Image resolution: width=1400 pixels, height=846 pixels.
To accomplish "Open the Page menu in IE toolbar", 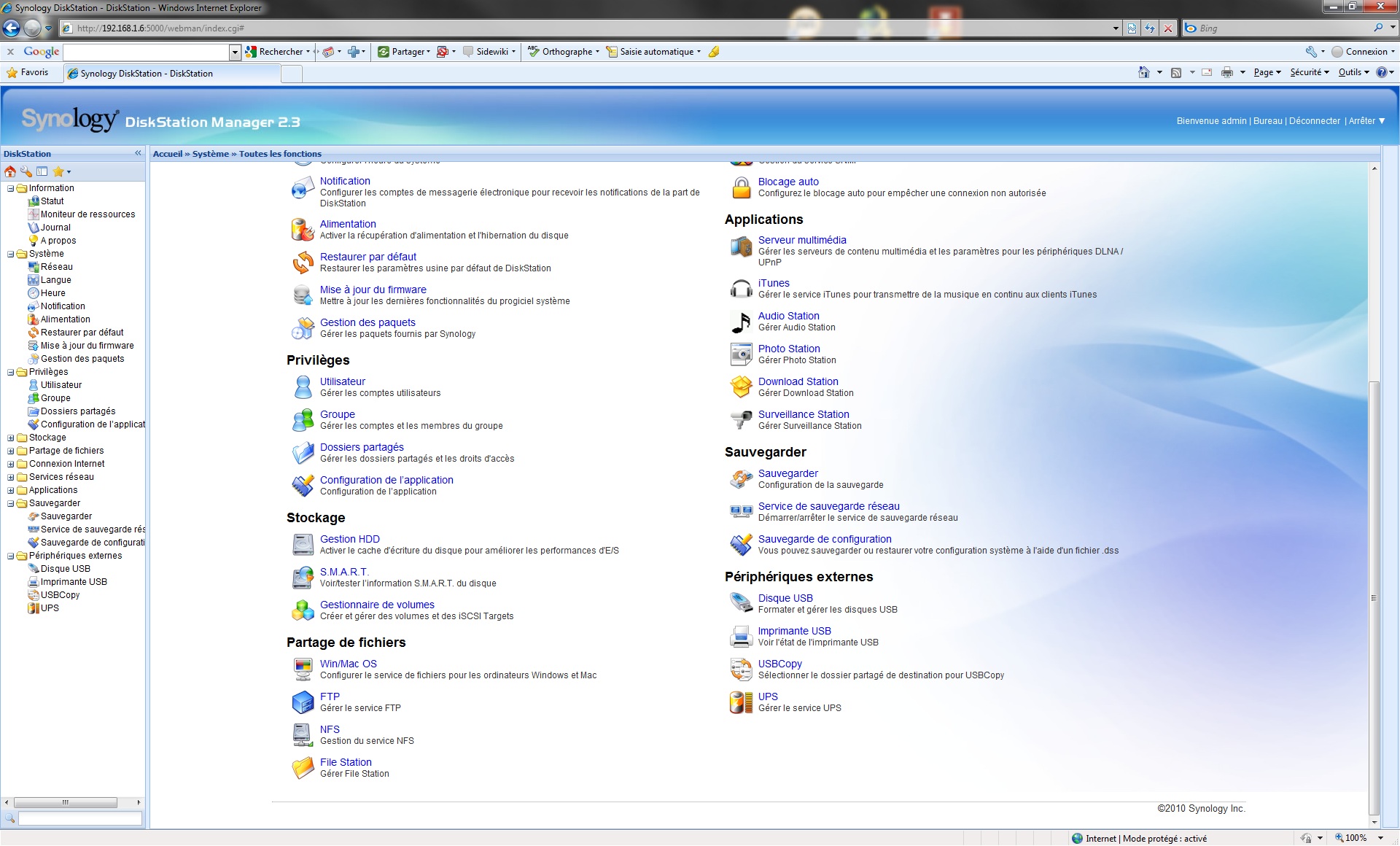I will click(x=1267, y=72).
